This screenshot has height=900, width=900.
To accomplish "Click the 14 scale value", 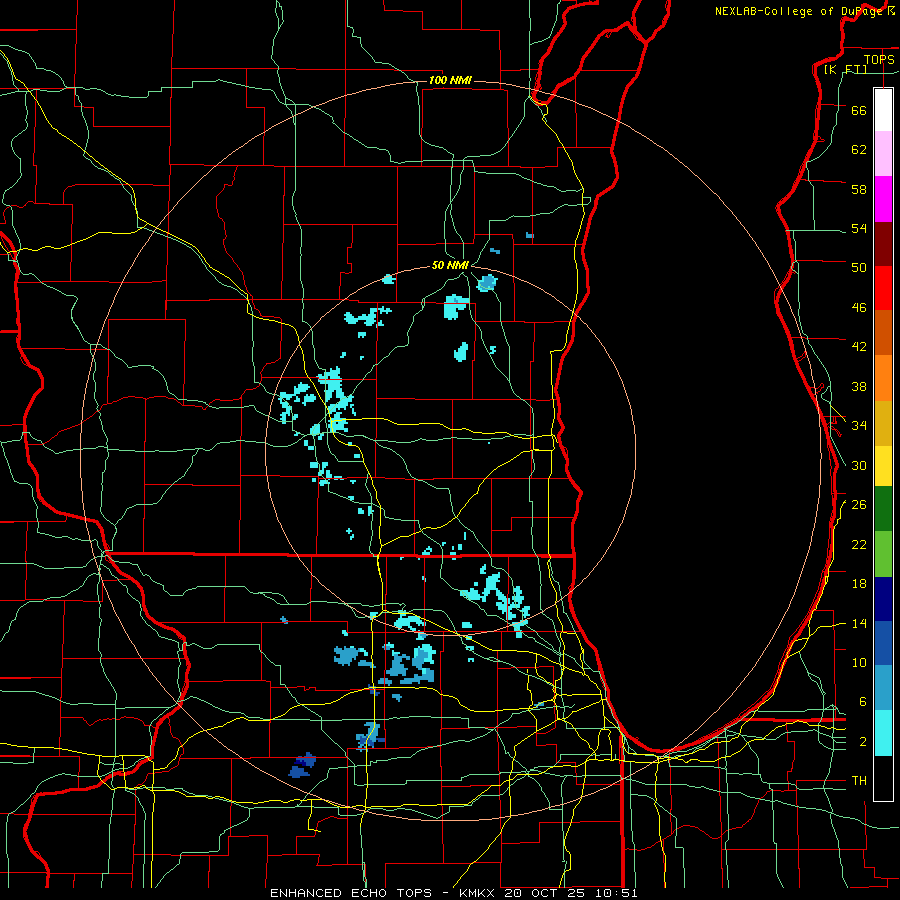I will tap(859, 623).
